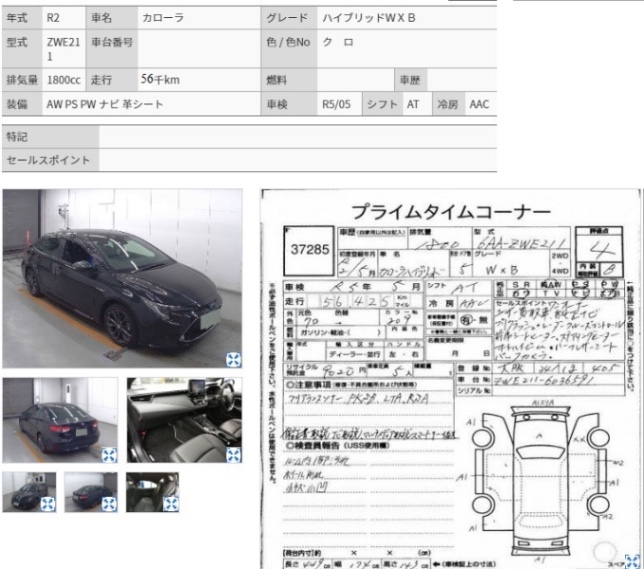Select the model year R2
The width and height of the screenshot is (644, 569).
(53, 18)
